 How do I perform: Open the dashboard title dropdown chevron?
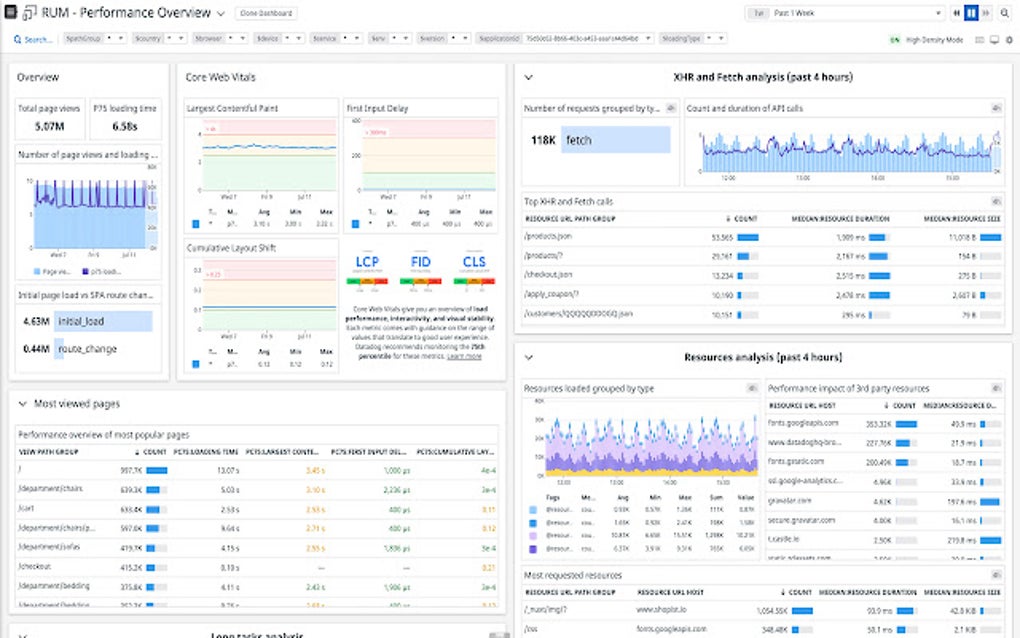tap(220, 14)
